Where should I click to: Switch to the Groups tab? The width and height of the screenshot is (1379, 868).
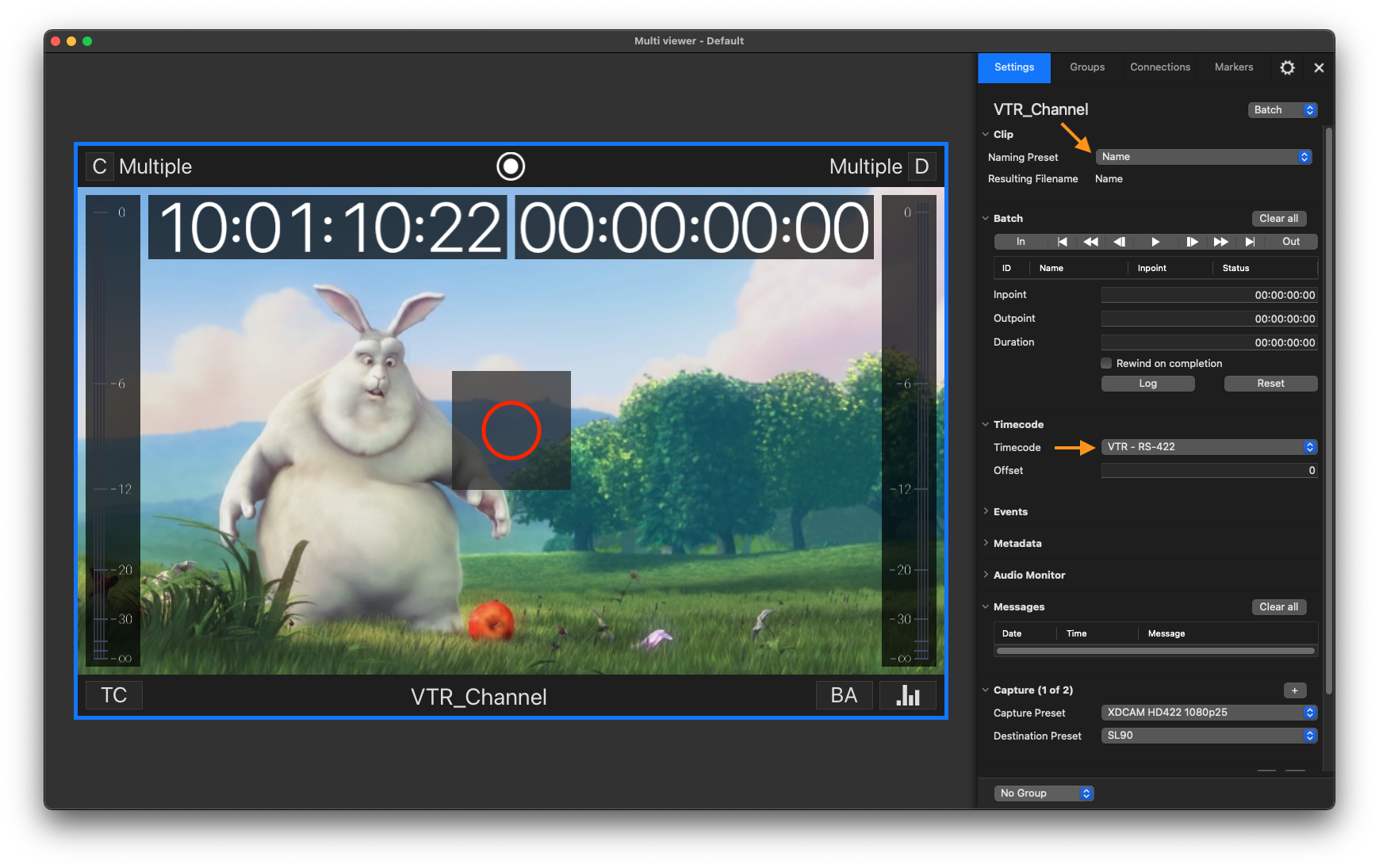1087,67
